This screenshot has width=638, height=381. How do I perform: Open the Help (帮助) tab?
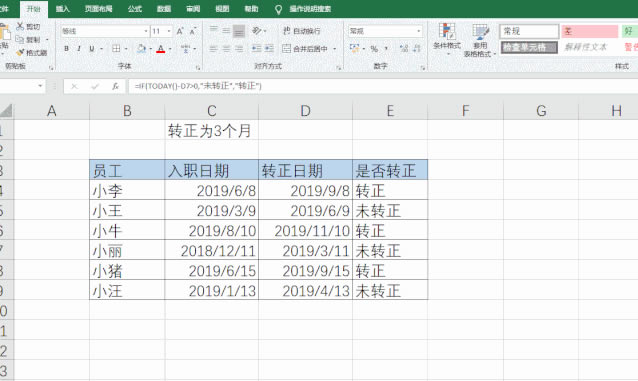click(x=251, y=9)
